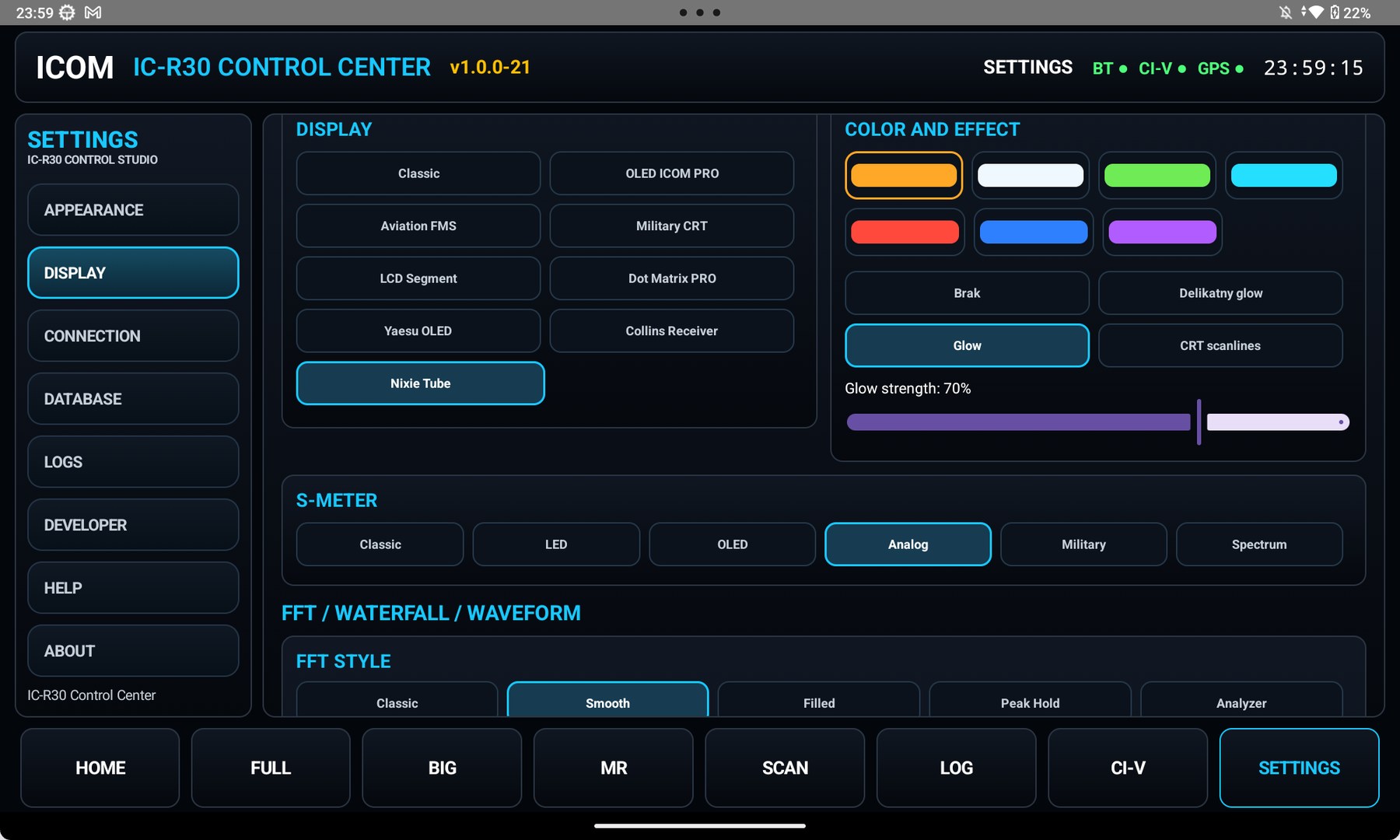This screenshot has width=1400, height=840.
Task: Click the ICOM logo
Action: coord(75,68)
